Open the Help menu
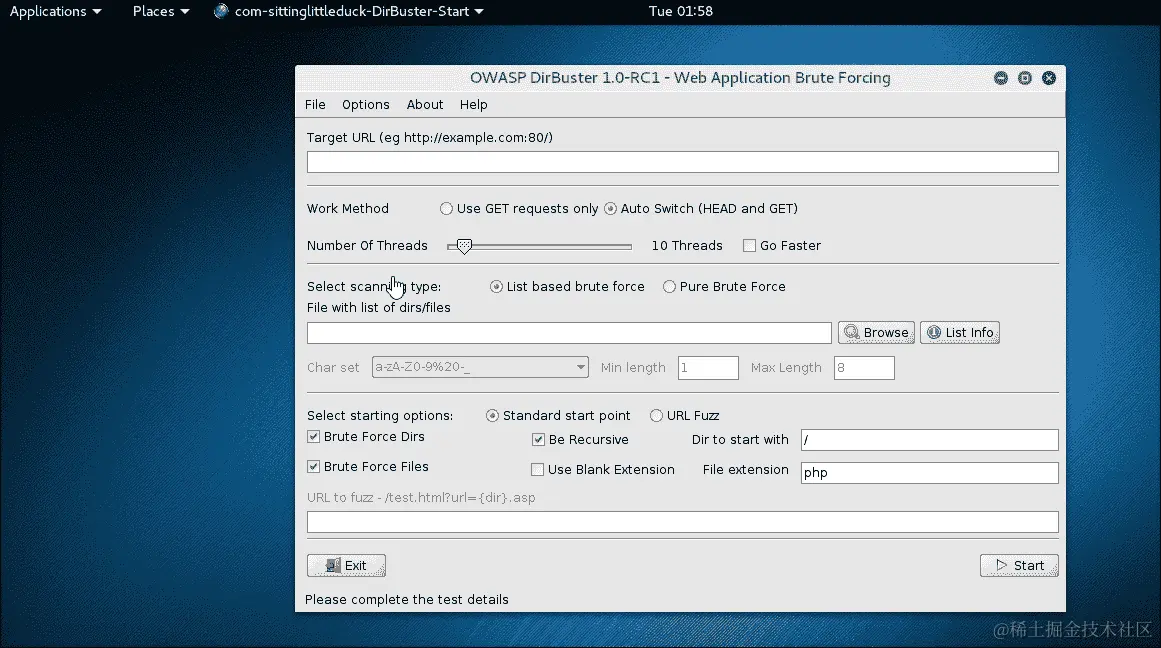The height and width of the screenshot is (648, 1161). pos(473,104)
